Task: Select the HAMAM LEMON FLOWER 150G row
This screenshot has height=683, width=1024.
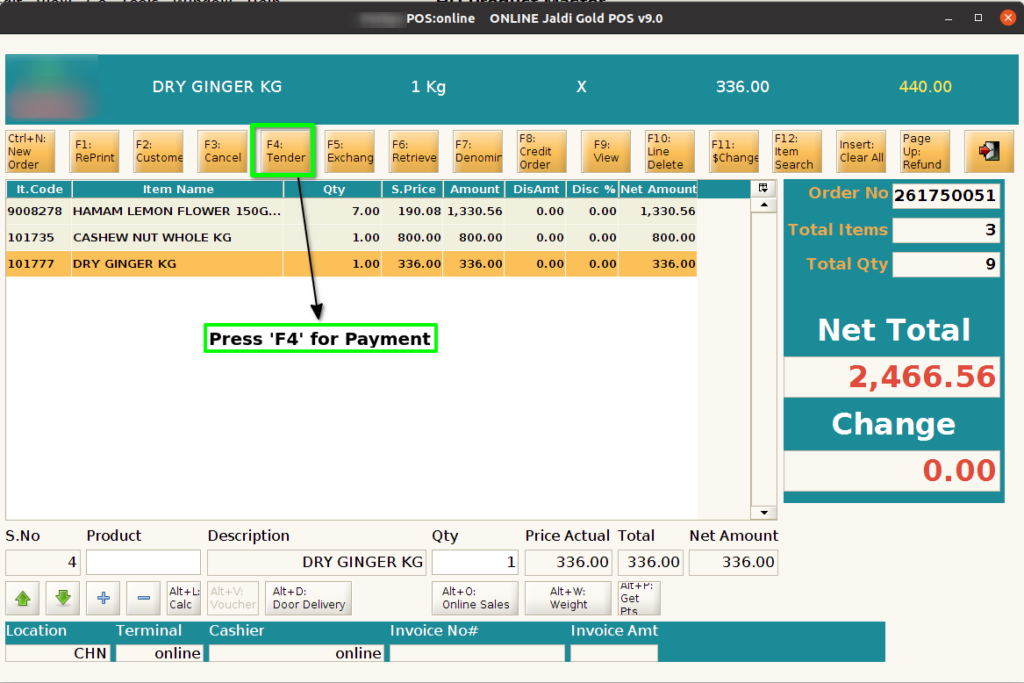Action: [x=351, y=211]
